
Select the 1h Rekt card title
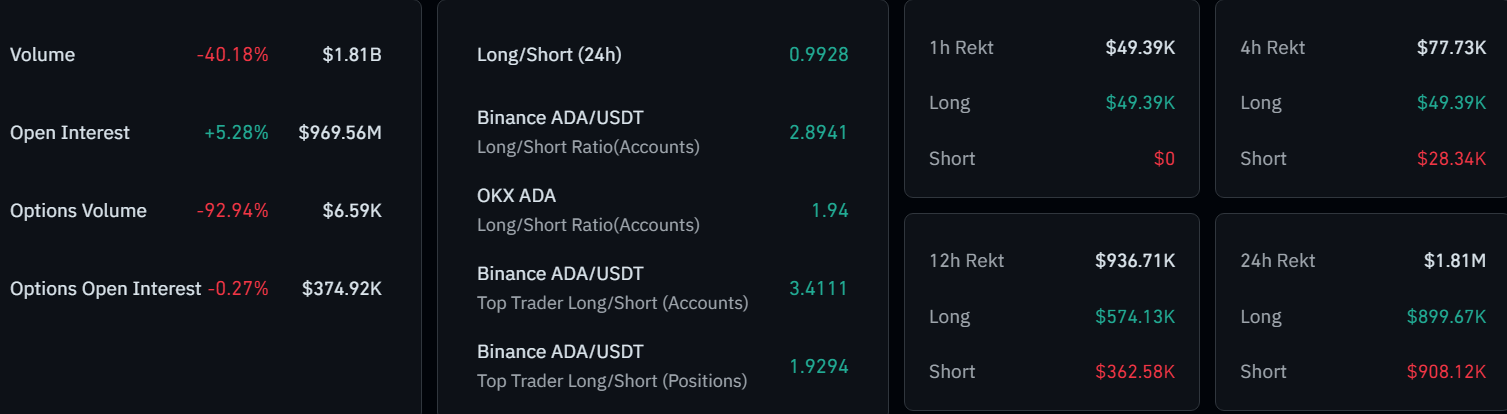point(961,47)
